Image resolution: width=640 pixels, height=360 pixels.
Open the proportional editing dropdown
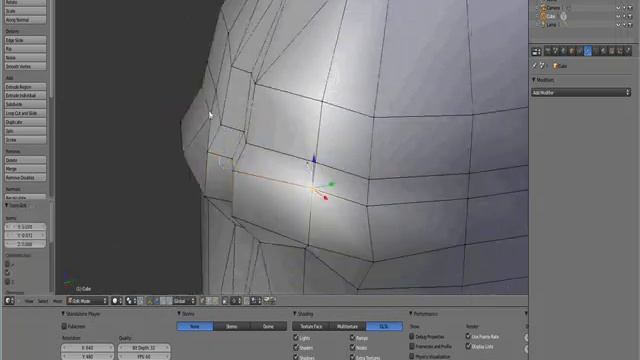pyautogui.click(x=236, y=301)
